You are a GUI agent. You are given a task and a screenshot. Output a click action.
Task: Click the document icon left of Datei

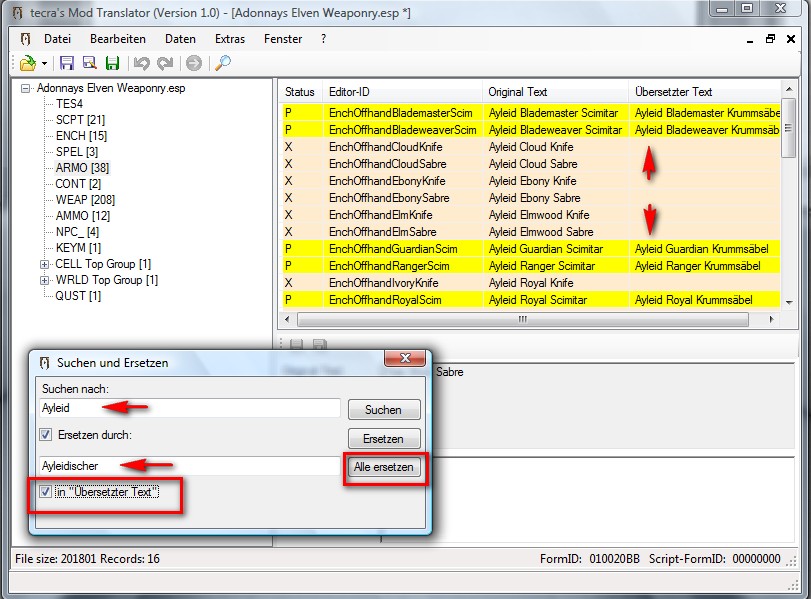(x=25, y=39)
